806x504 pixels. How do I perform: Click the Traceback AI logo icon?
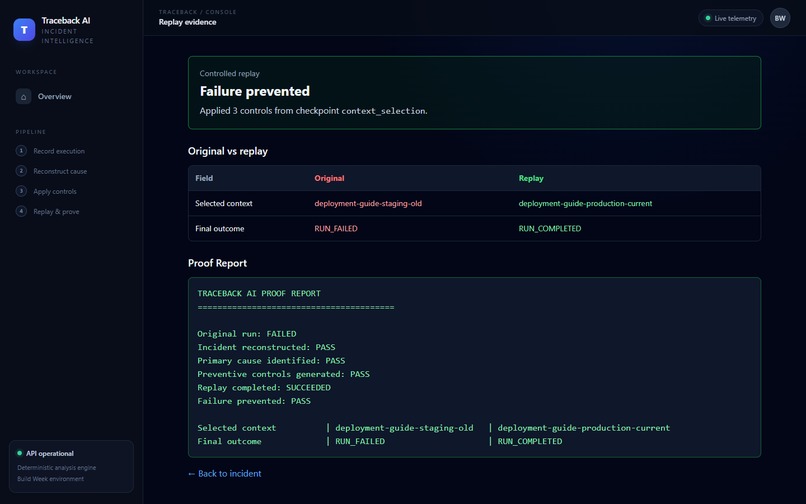(24, 30)
